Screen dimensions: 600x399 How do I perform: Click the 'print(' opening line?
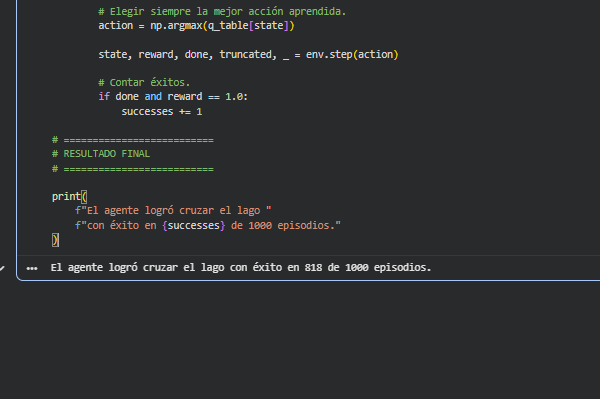(x=70, y=197)
